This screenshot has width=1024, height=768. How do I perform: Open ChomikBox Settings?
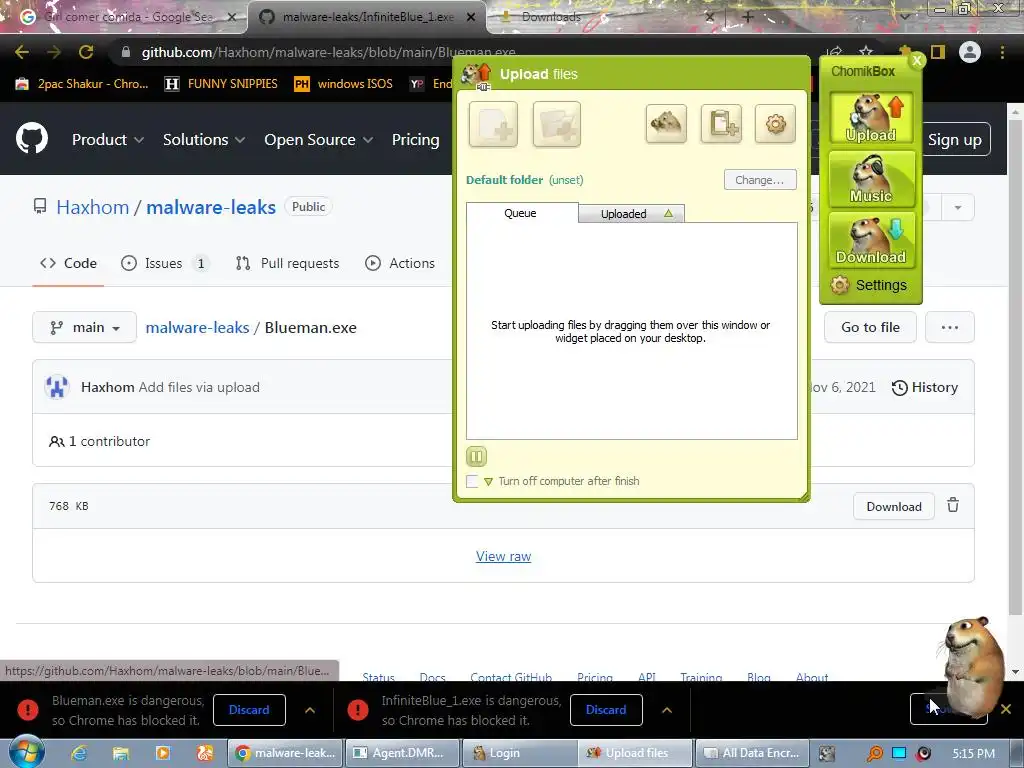(869, 285)
